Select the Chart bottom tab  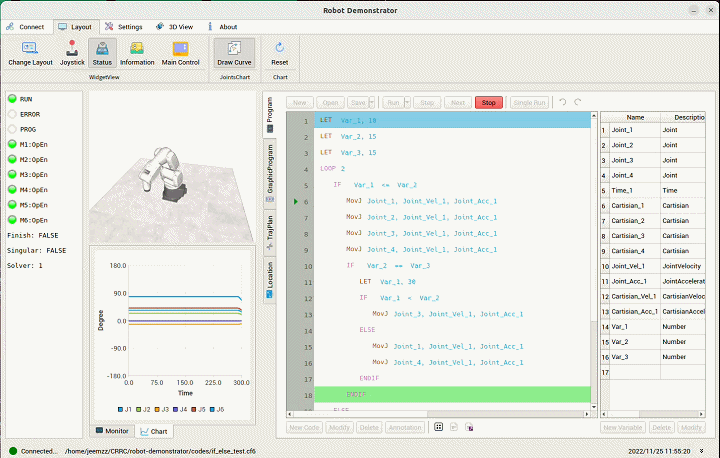pos(154,431)
